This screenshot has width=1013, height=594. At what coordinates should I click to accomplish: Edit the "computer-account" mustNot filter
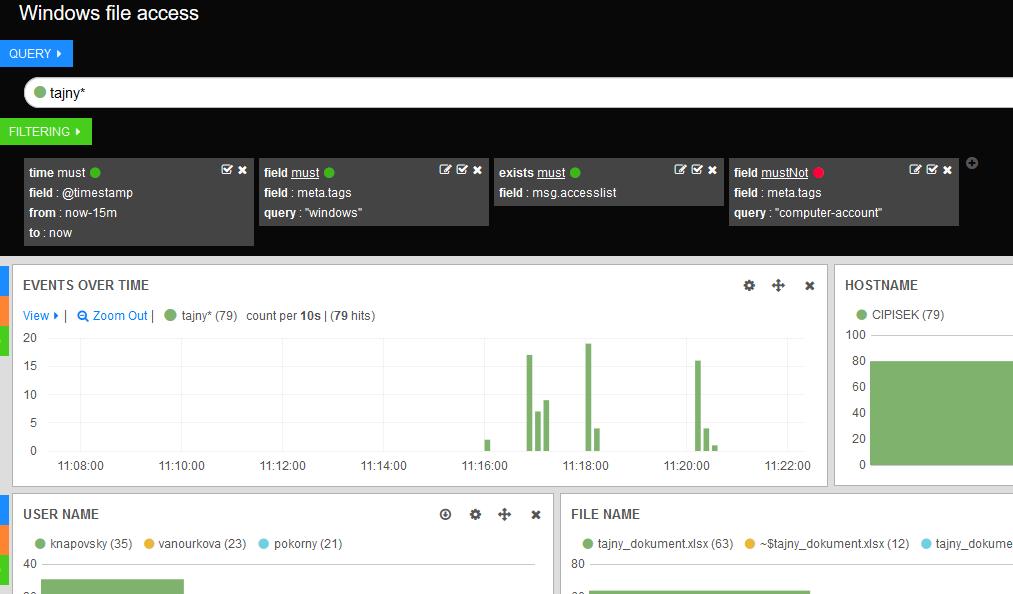(915, 170)
